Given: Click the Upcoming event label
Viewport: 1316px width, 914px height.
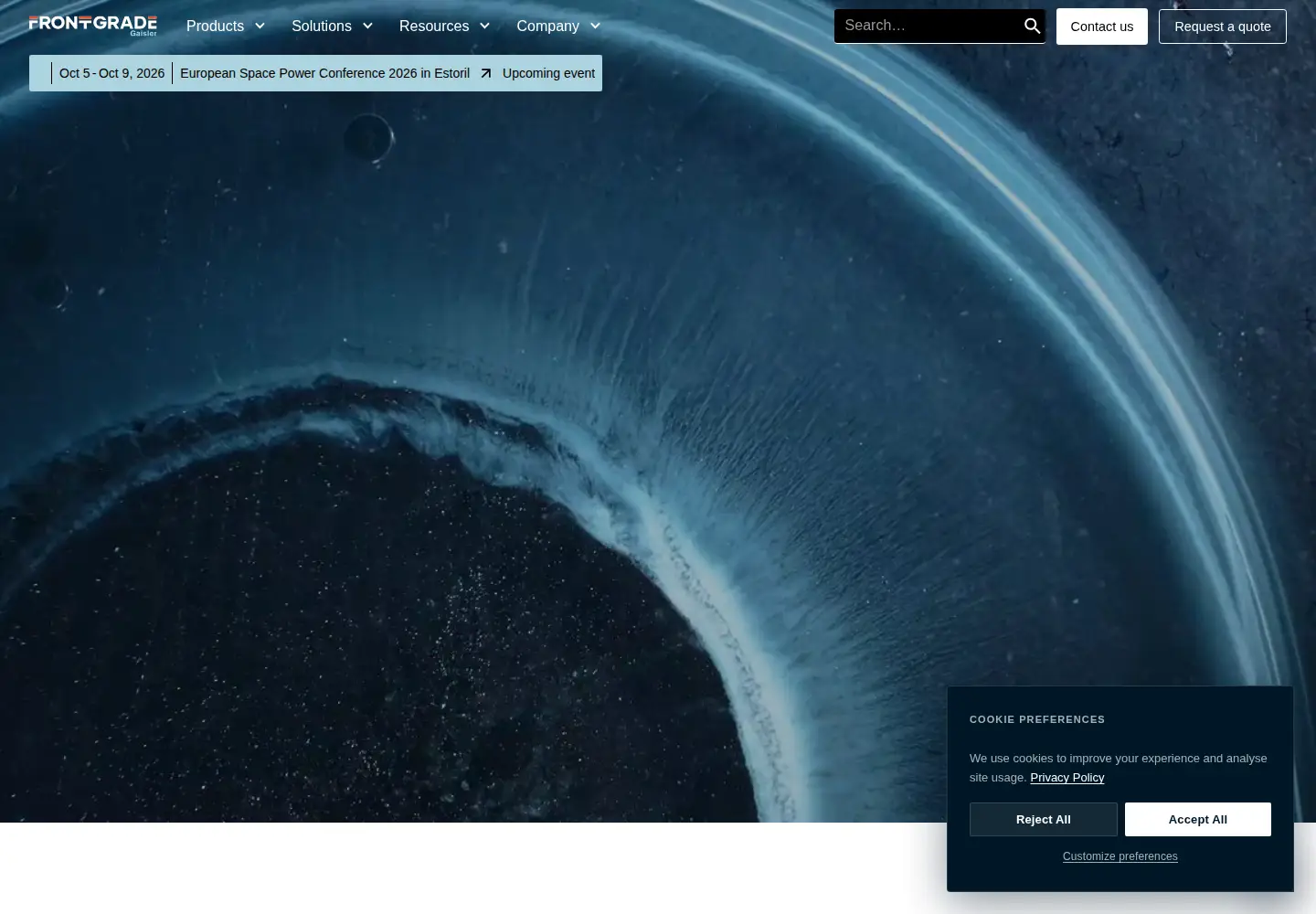Looking at the screenshot, I should pyautogui.click(x=548, y=73).
